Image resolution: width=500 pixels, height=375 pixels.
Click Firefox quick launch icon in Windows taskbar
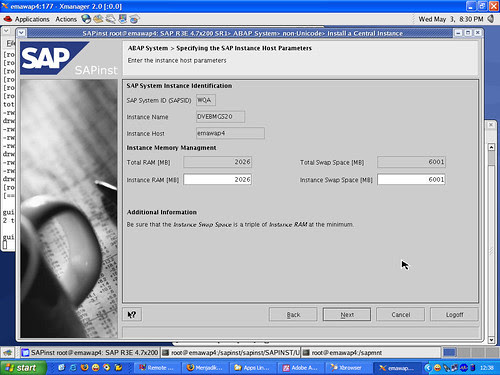click(x=84, y=368)
